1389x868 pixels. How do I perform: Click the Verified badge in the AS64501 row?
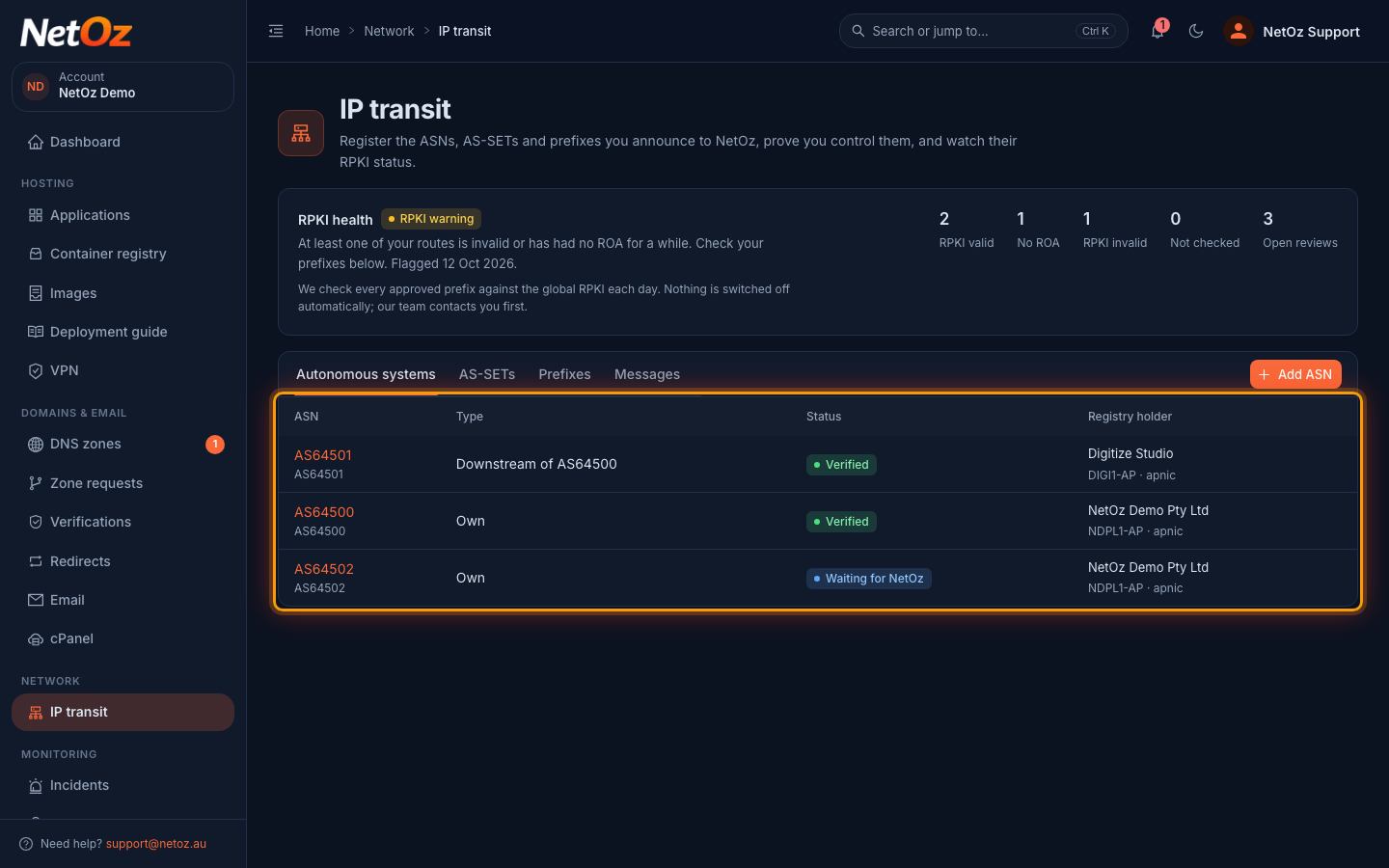pyautogui.click(x=841, y=465)
